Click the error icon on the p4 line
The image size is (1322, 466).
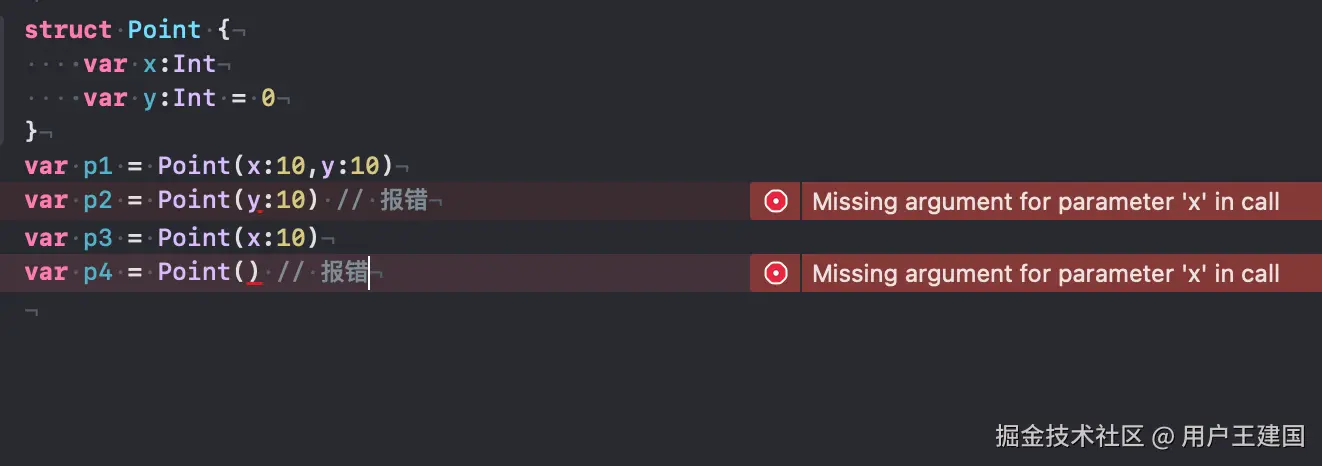click(775, 273)
